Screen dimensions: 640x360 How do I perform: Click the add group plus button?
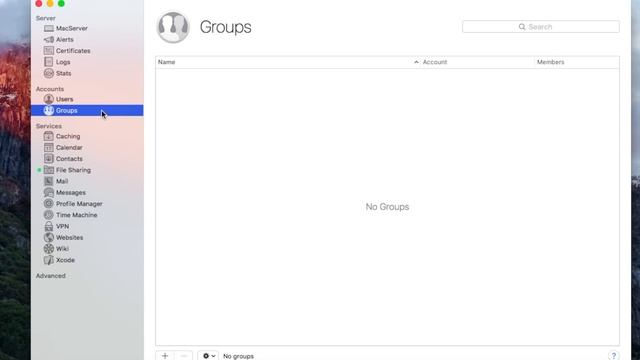pyautogui.click(x=165, y=356)
